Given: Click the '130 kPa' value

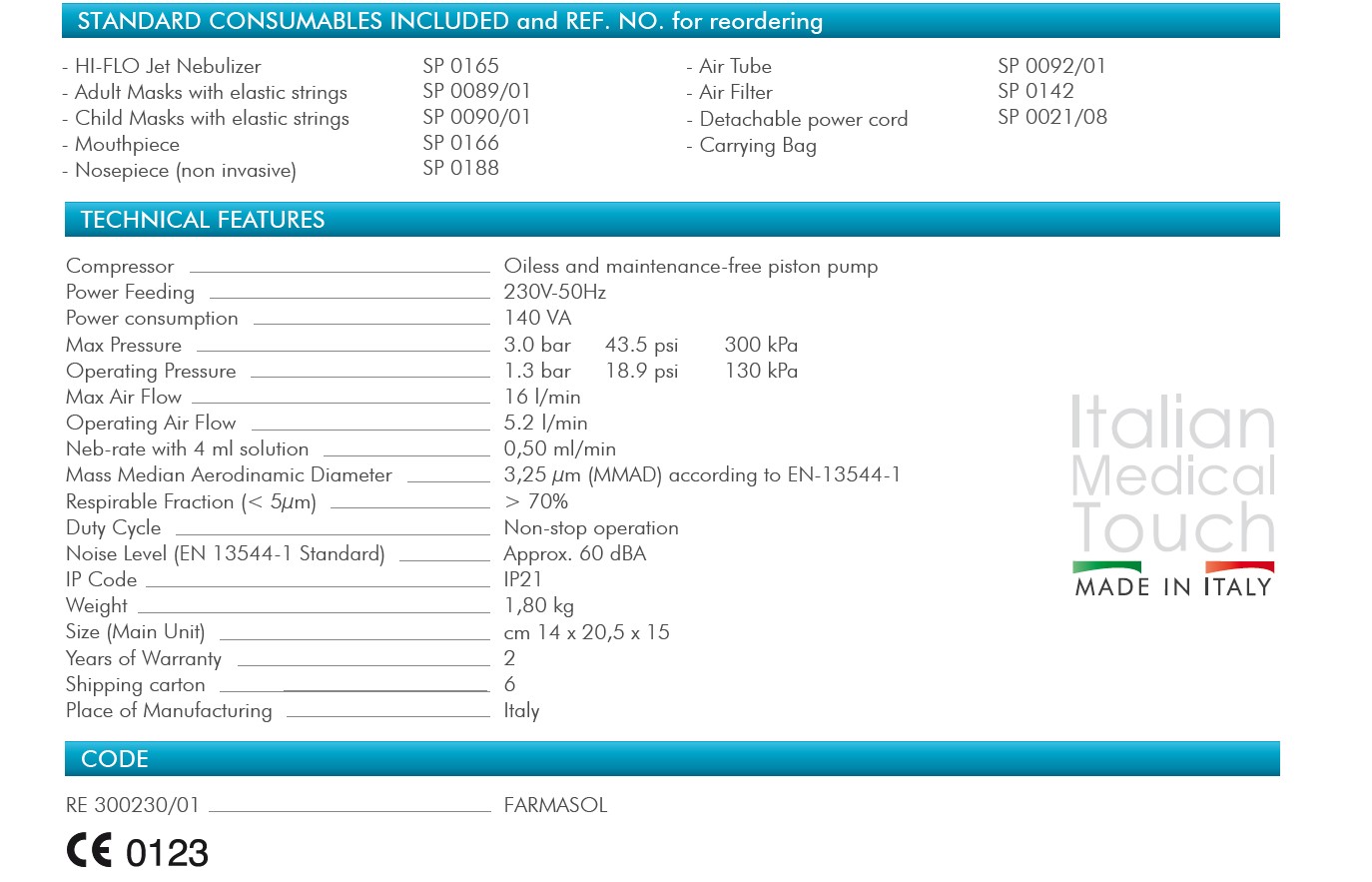Looking at the screenshot, I should click(x=761, y=371).
